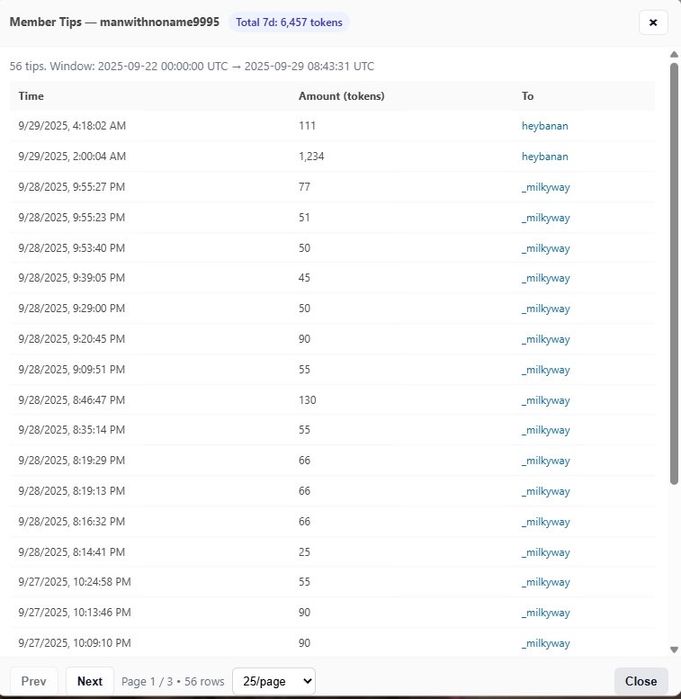Open _milkyway link in 8:35:14 PM row
The width and height of the screenshot is (681, 699).
546,430
